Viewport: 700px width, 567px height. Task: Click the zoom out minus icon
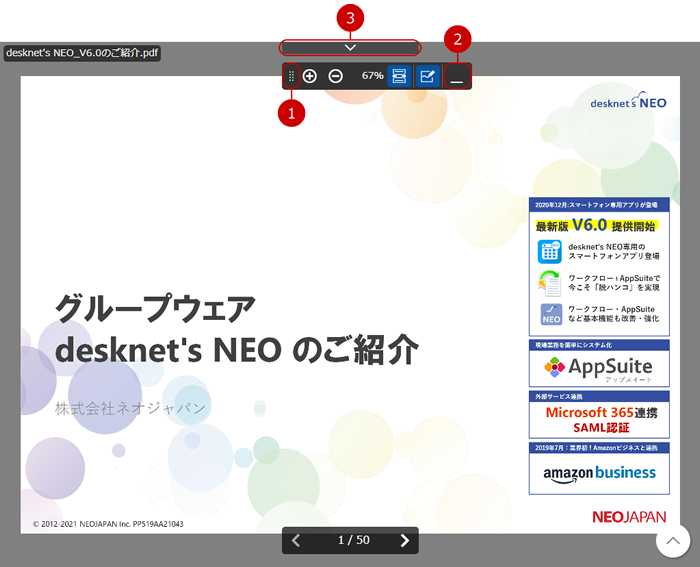pos(336,76)
